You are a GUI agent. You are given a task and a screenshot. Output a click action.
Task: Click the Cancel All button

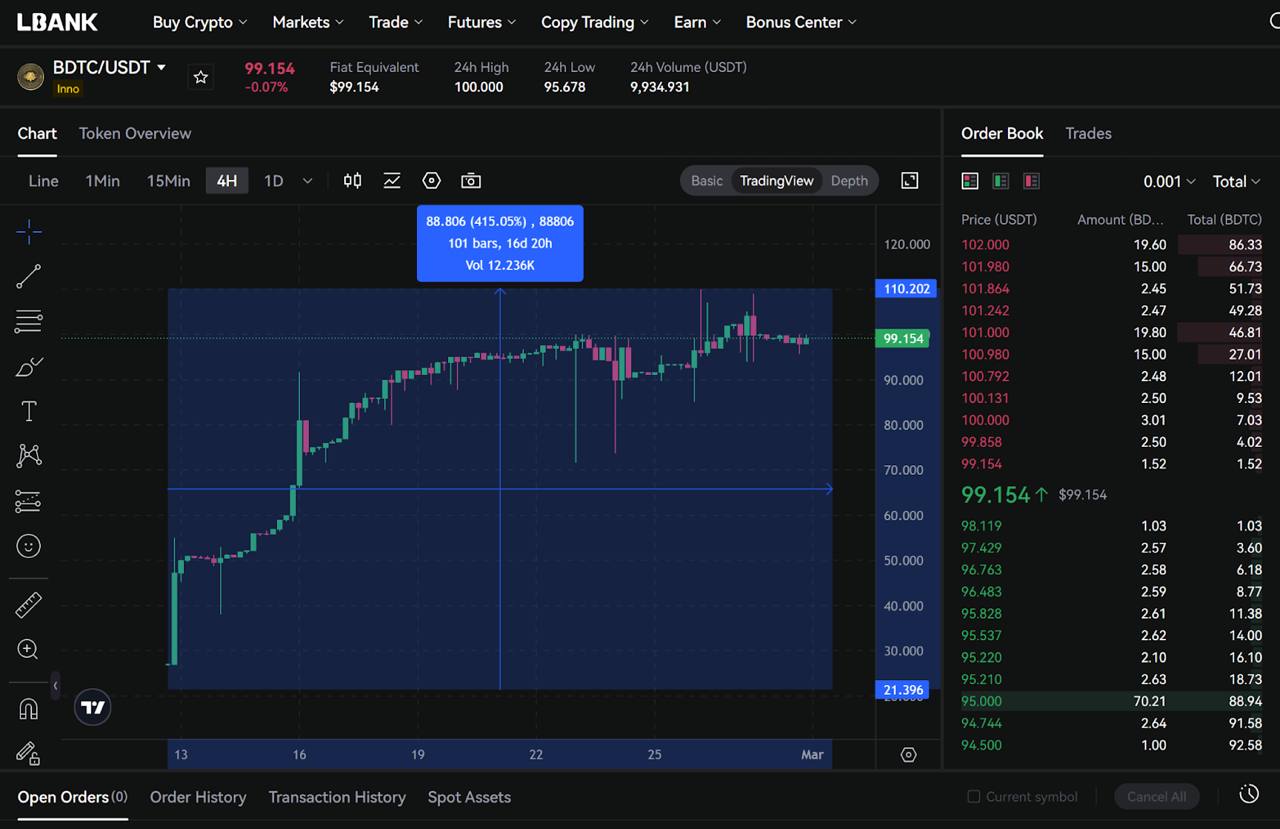coord(1156,797)
